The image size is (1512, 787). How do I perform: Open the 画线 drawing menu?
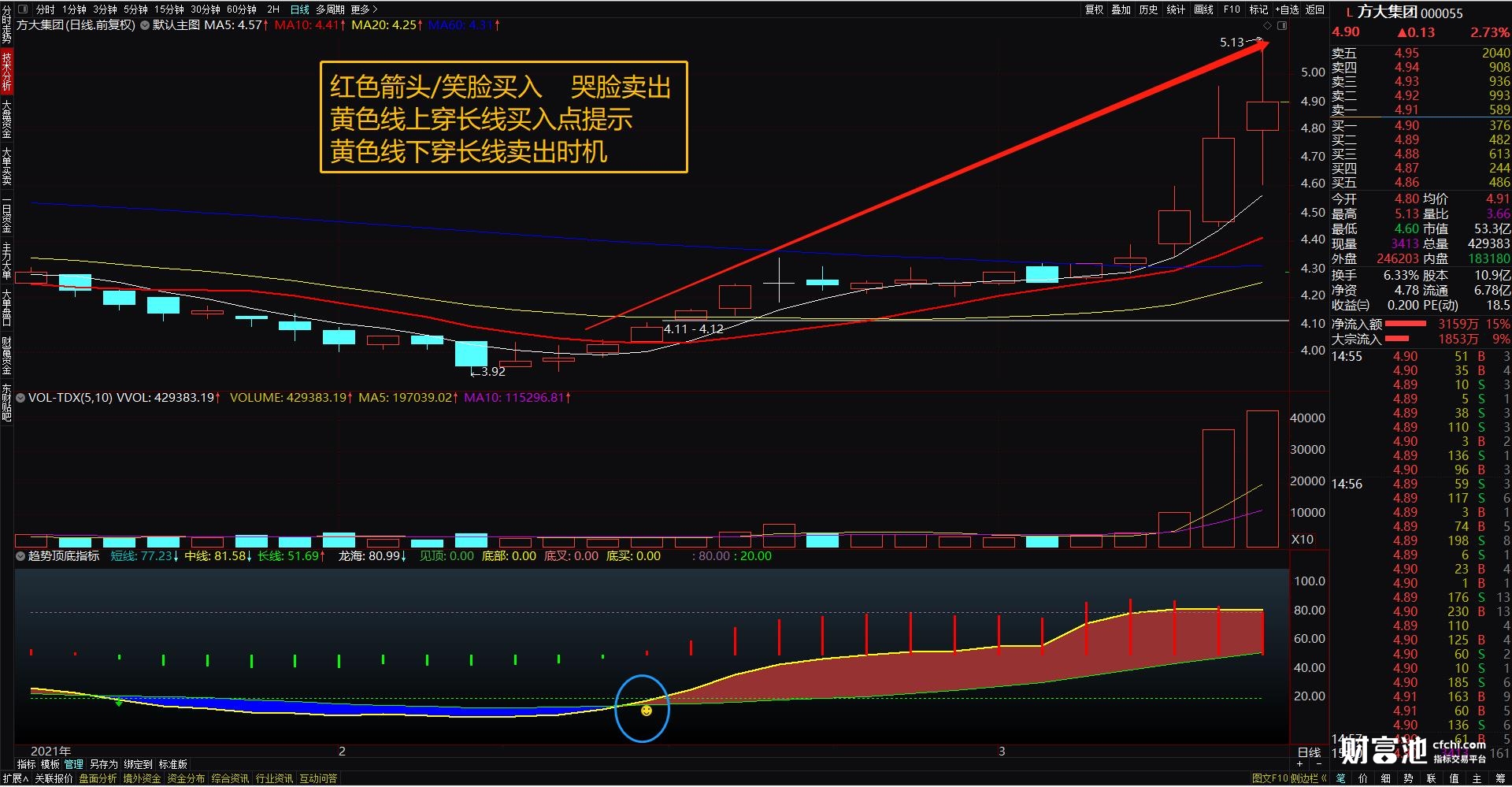1204,9
